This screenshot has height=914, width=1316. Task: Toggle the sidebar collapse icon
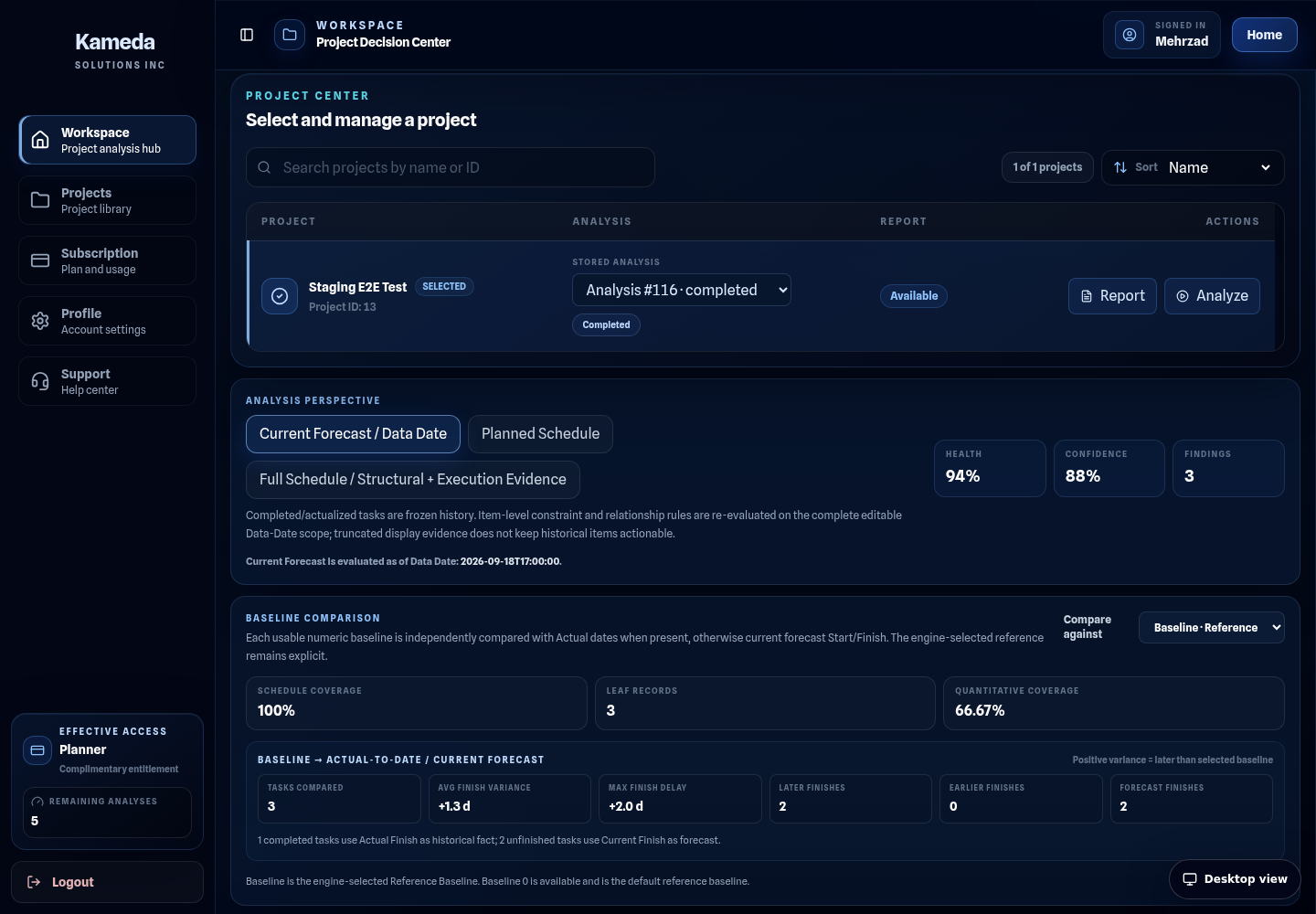[x=247, y=35]
